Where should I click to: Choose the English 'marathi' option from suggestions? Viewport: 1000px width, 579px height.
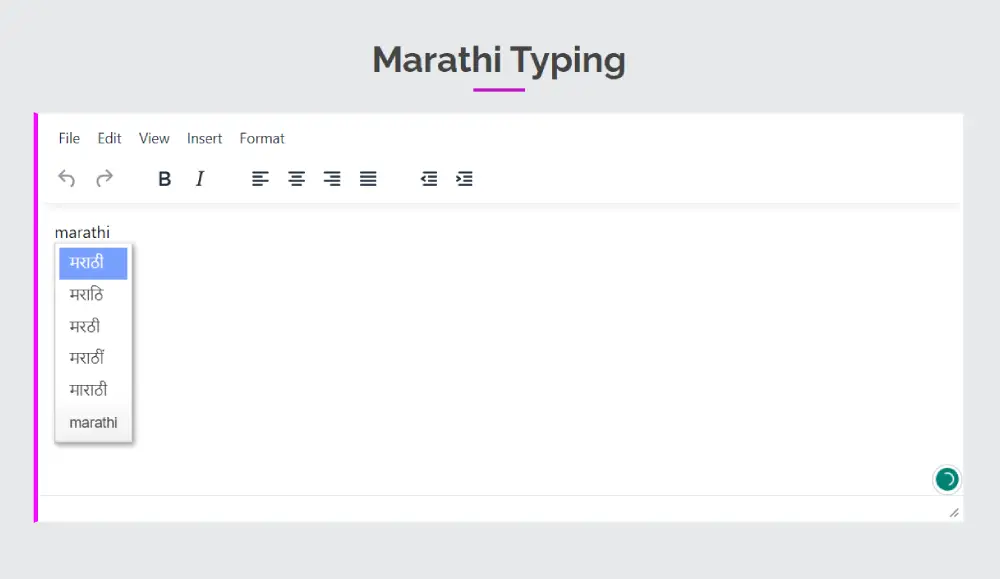click(x=92, y=421)
